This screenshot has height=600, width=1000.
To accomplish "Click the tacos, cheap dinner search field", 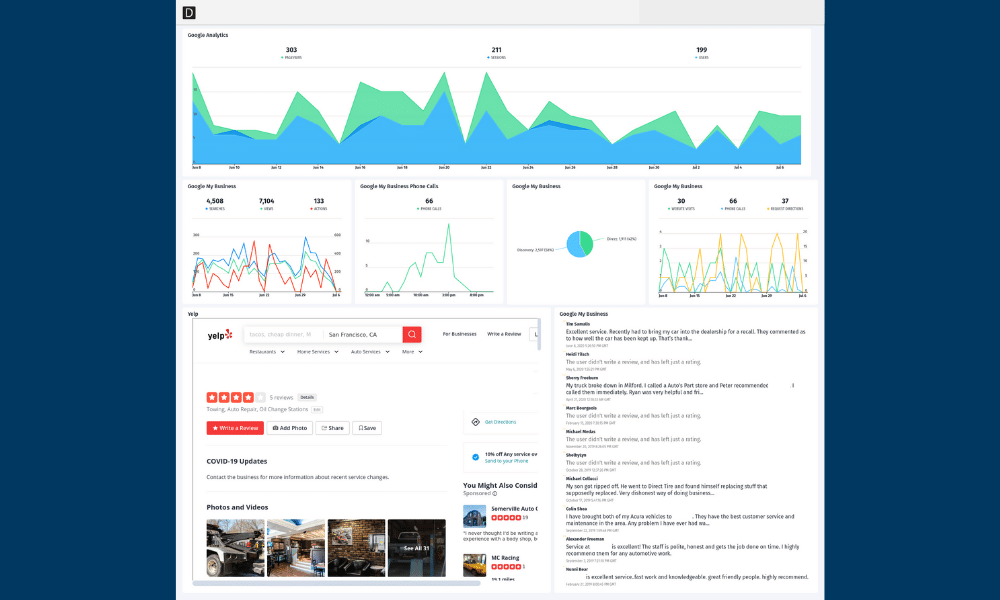I will pos(283,334).
